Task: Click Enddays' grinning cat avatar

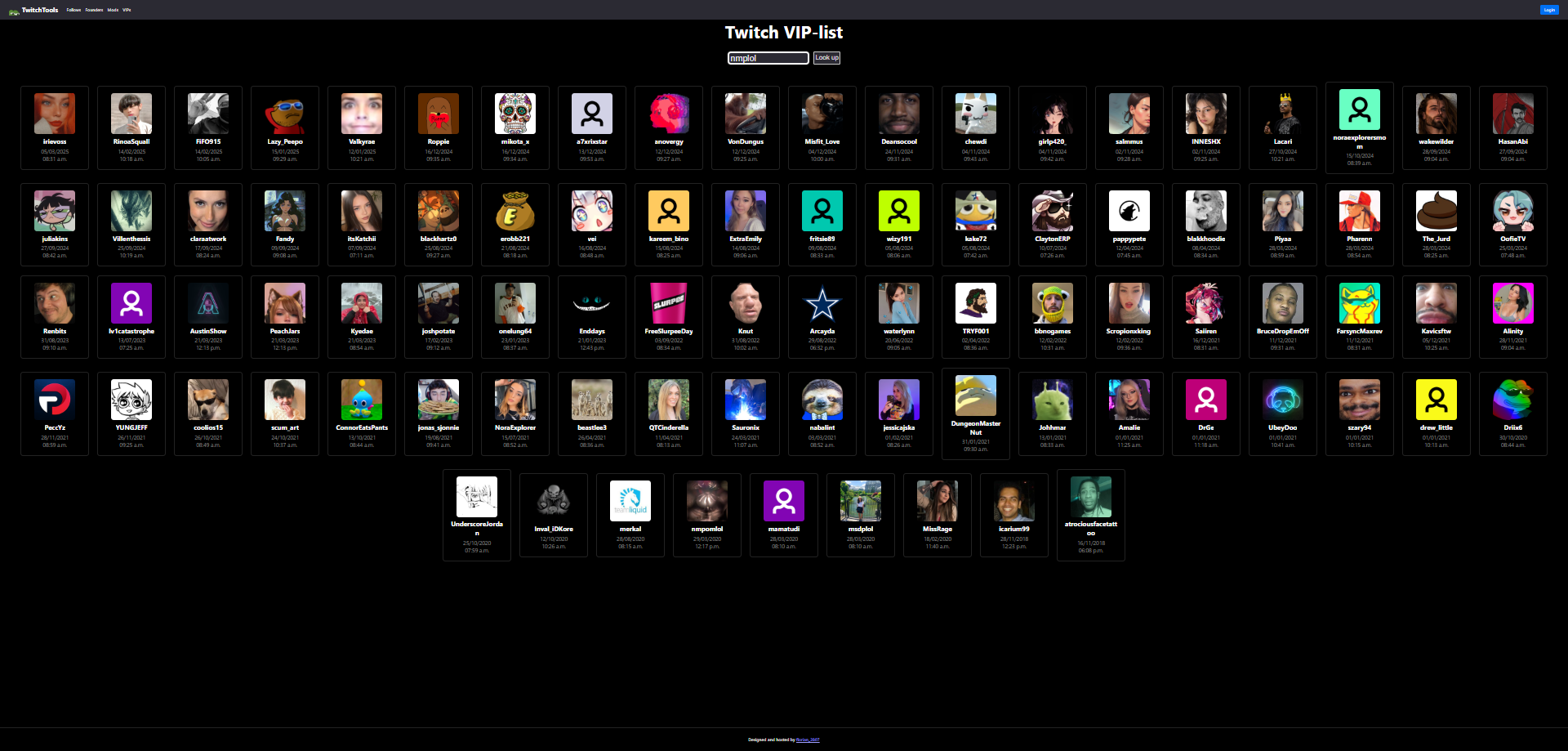Action: [592, 303]
